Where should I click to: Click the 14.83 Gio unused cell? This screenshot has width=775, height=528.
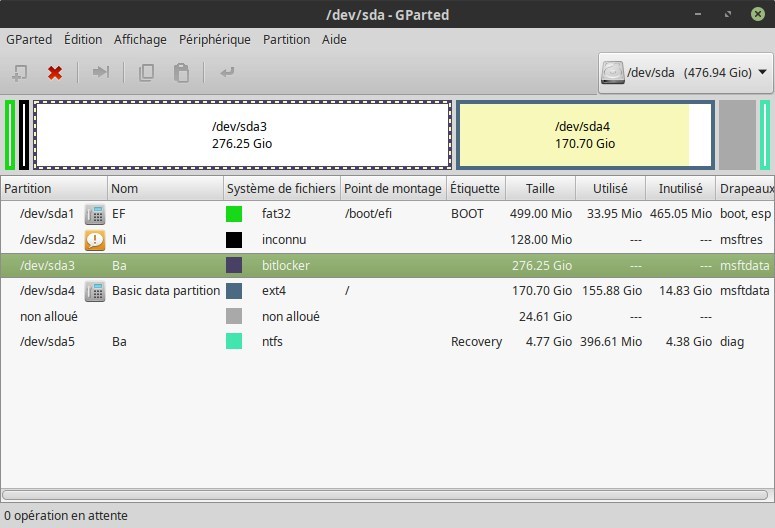[x=686, y=291]
